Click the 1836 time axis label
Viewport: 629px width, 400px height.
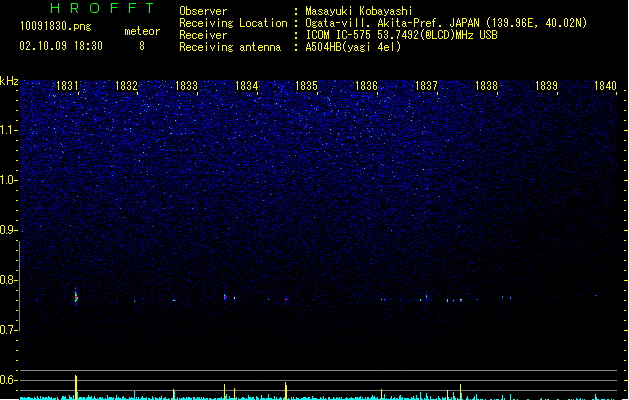point(366,86)
